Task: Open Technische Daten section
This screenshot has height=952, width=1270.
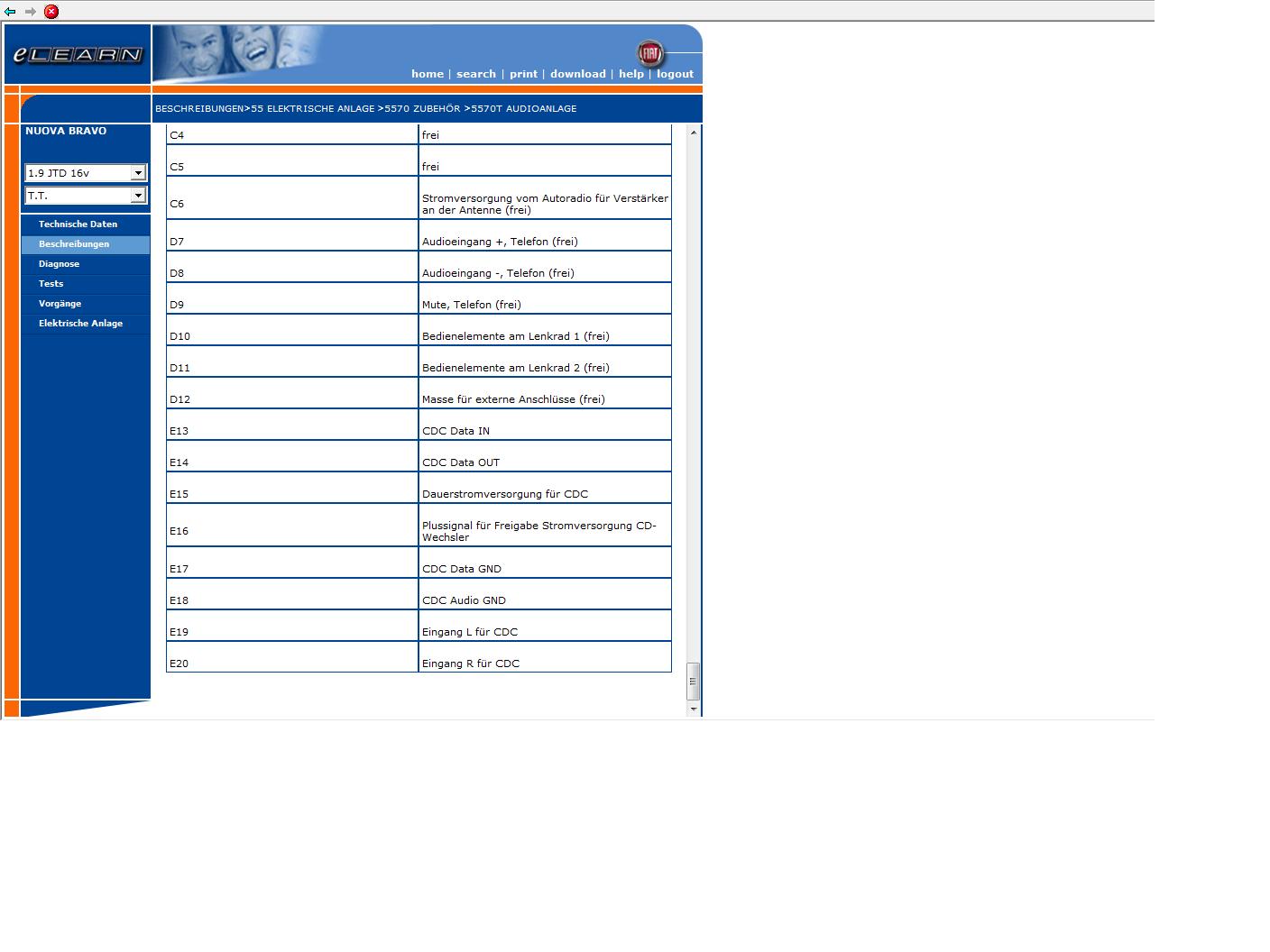Action: (x=78, y=224)
